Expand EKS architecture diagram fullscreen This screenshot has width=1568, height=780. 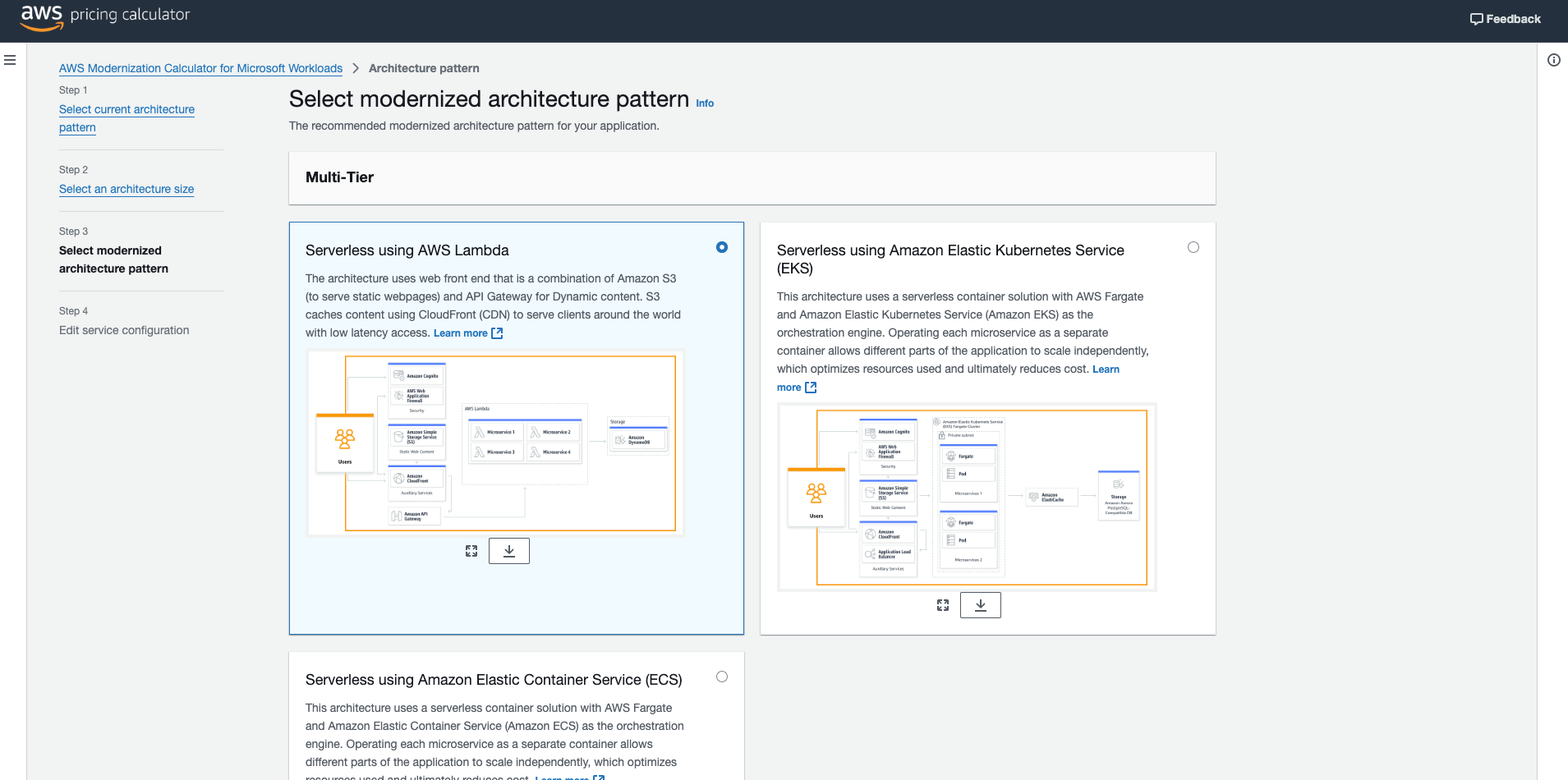943,605
